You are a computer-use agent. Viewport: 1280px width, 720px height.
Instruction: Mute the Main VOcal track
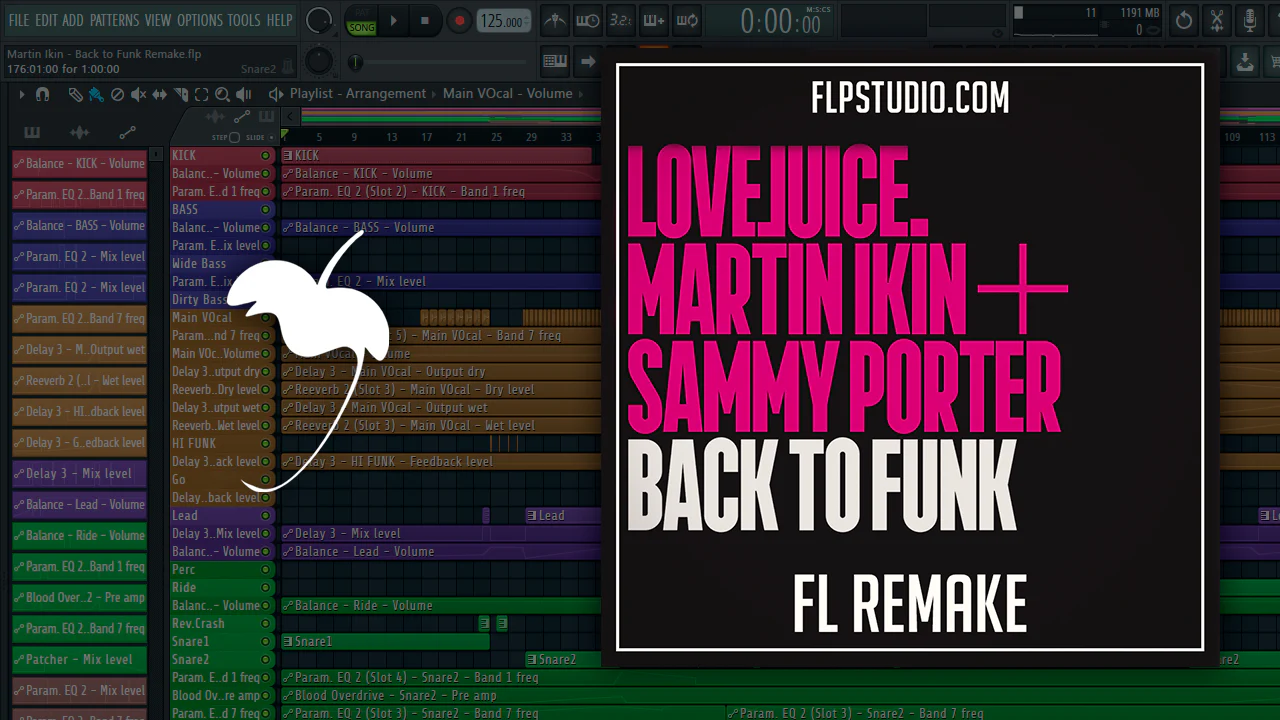(266, 317)
